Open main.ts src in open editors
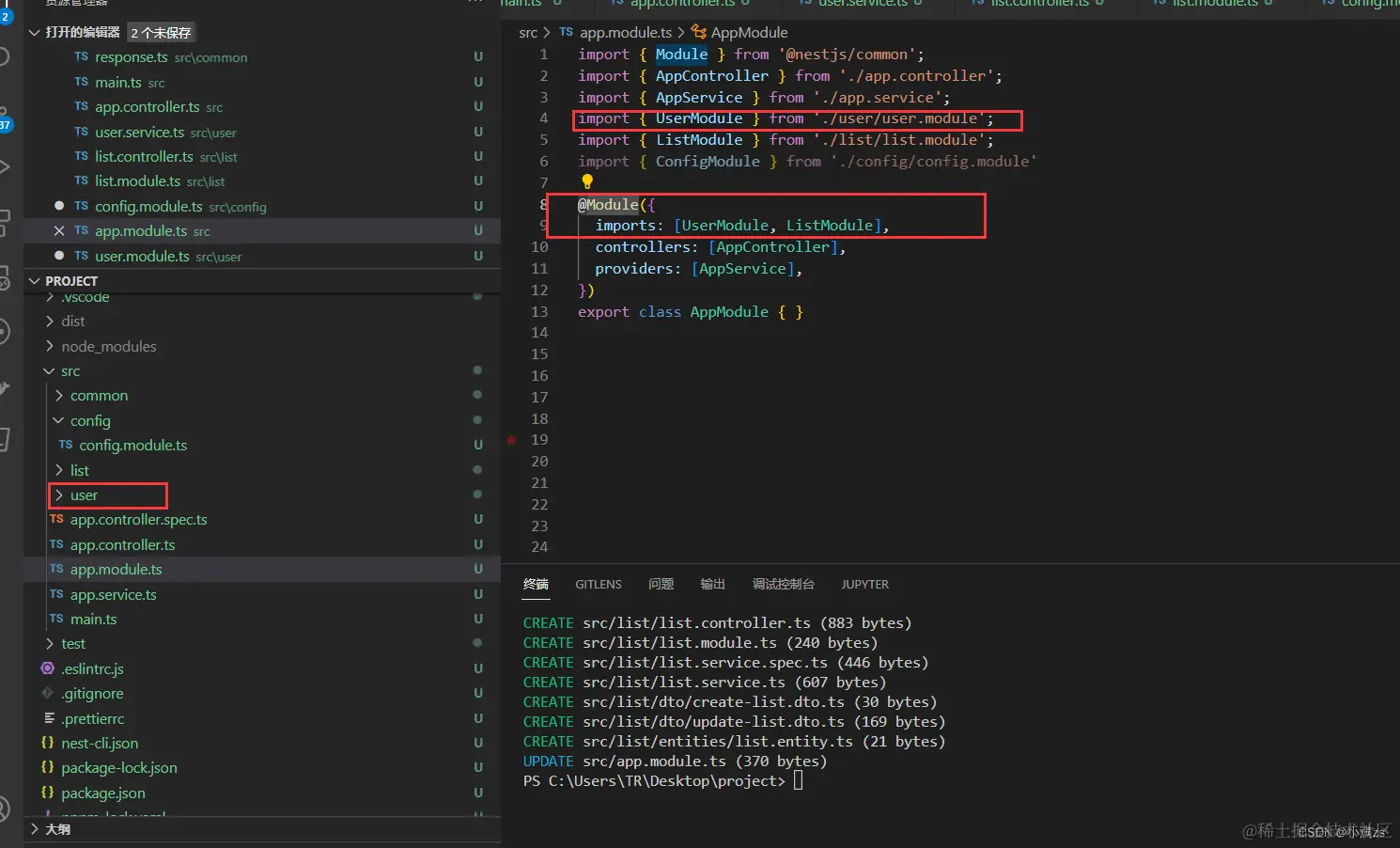 point(261,82)
